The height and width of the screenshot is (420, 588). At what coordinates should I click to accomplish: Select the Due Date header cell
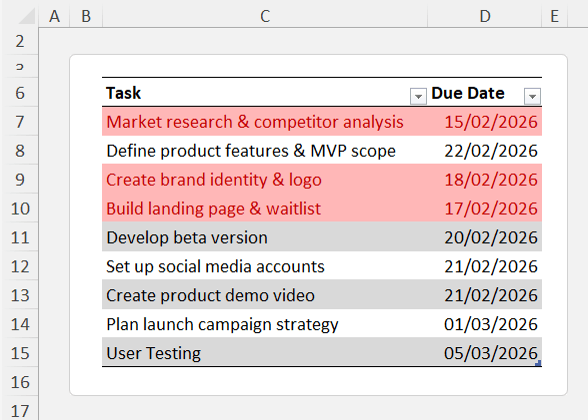point(484,93)
